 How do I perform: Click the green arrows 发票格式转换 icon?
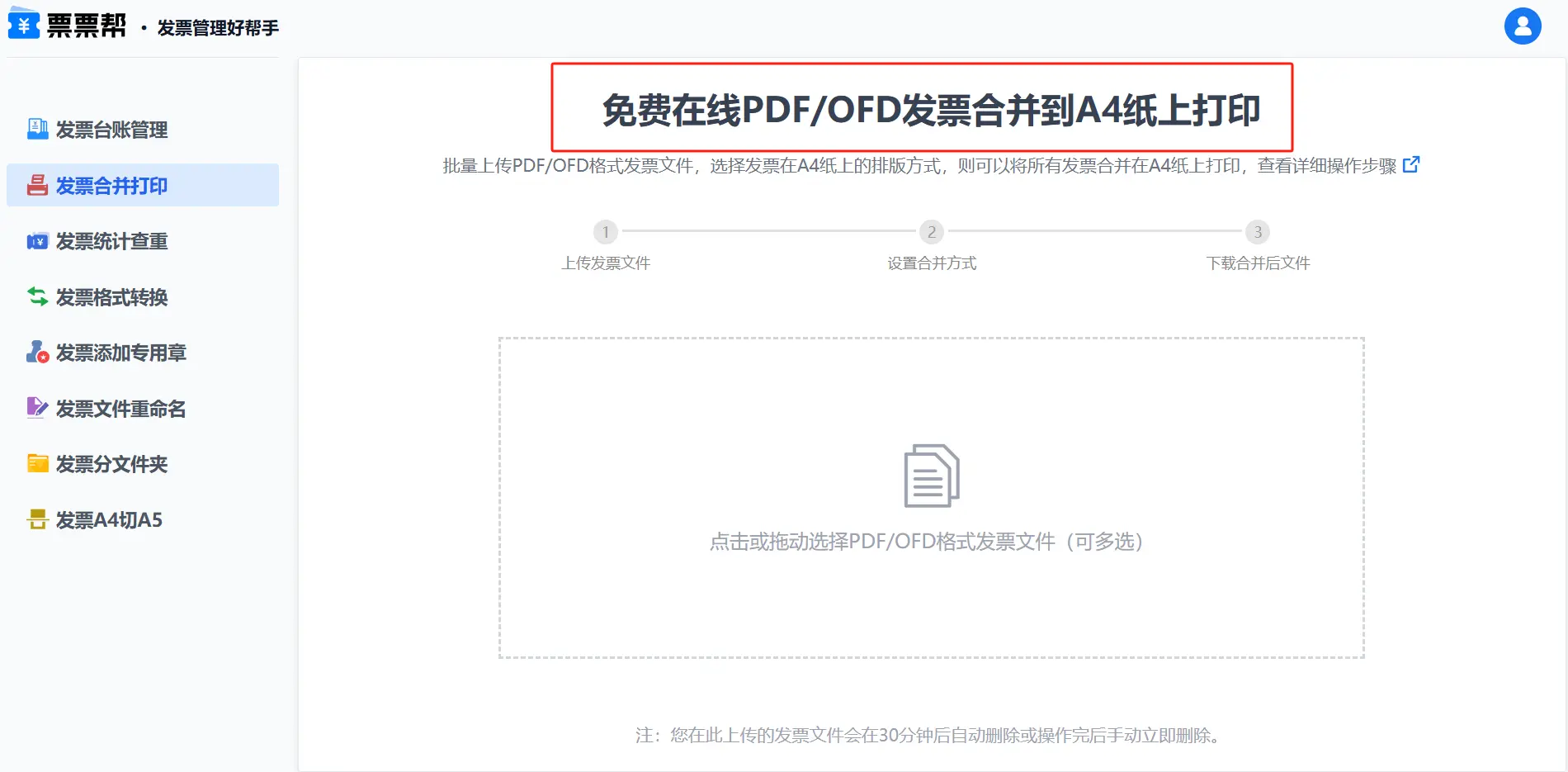click(x=37, y=296)
